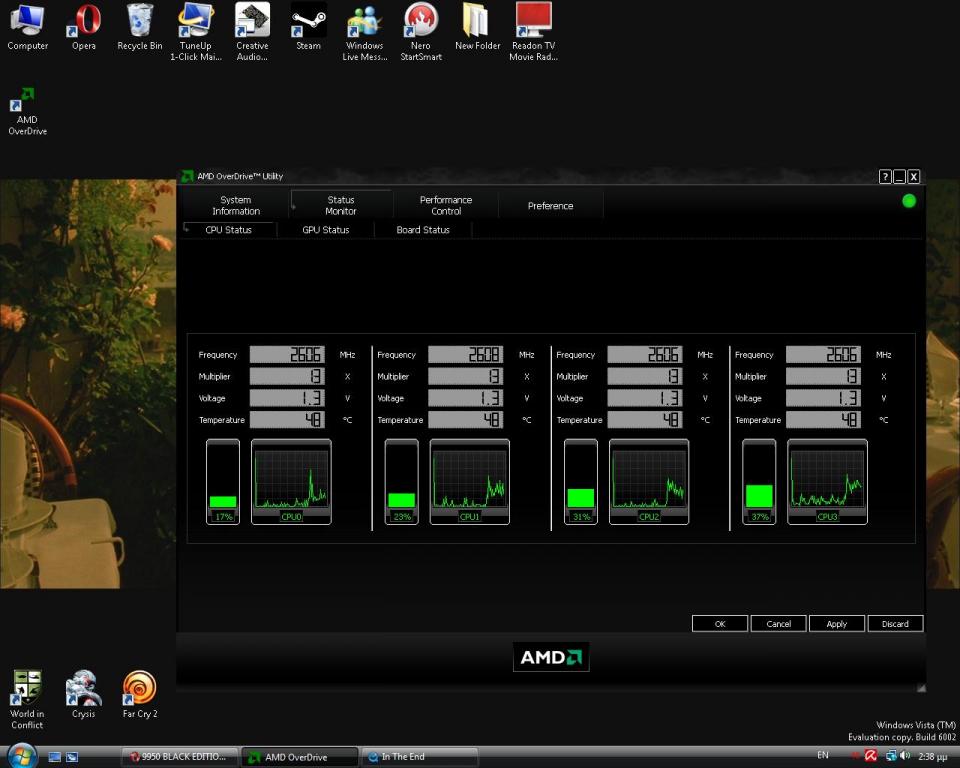Select the CPU Status sub-tab
Viewport: 960px width, 768px height.
coord(229,230)
